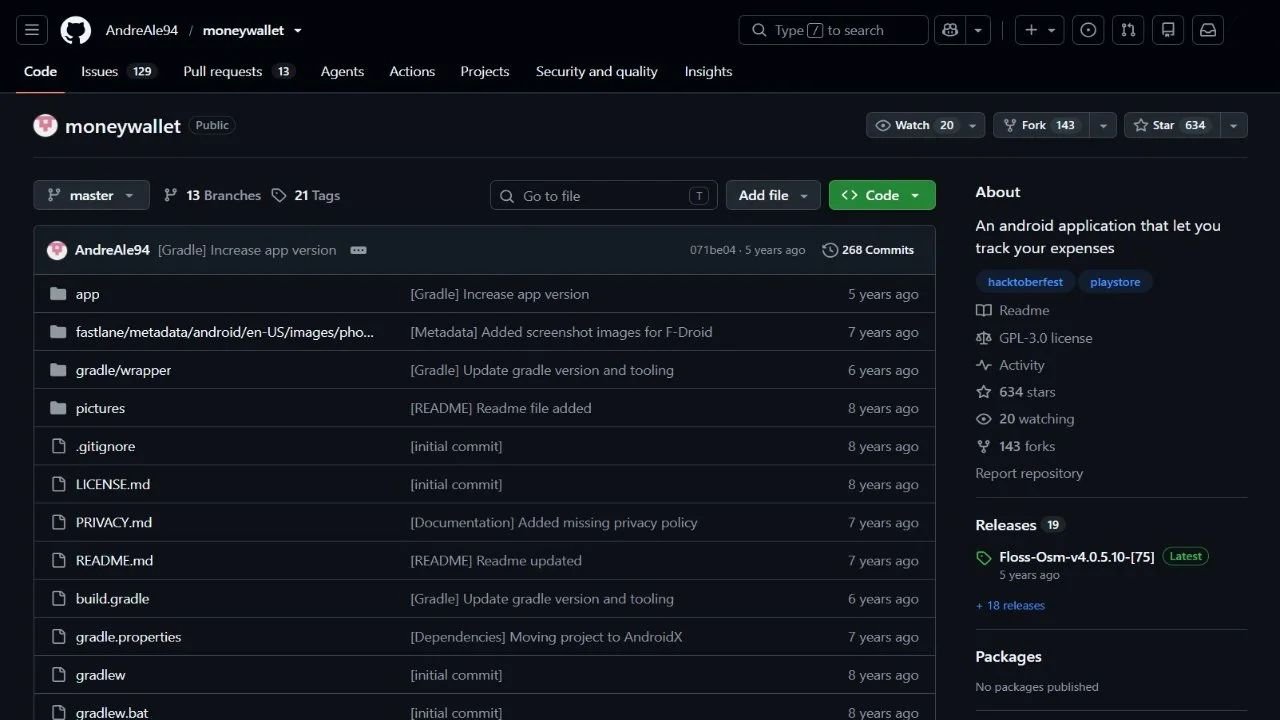1280x720 pixels.
Task: Click the gradlew file icon
Action: pyautogui.click(x=58, y=674)
